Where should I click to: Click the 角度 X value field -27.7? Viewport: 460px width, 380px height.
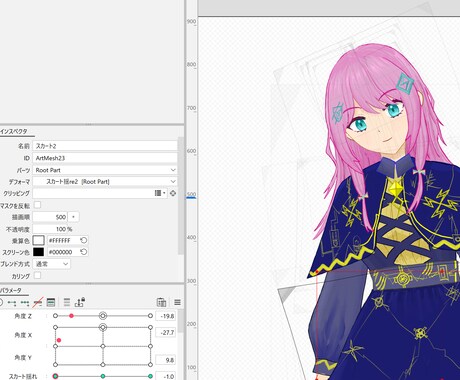166,332
